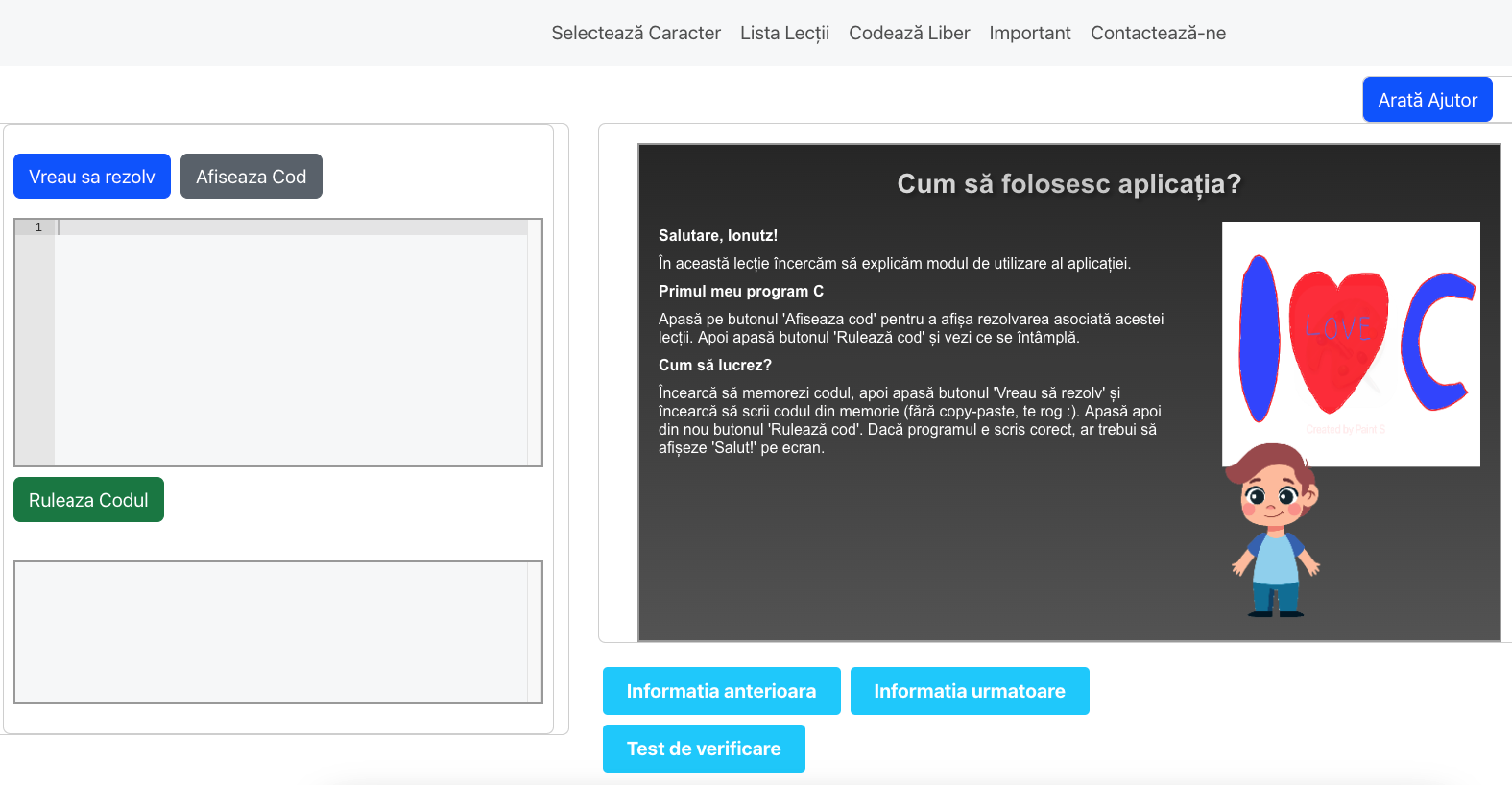Click the code editor vertical scrollbar
The image size is (1512, 785).
[534, 345]
